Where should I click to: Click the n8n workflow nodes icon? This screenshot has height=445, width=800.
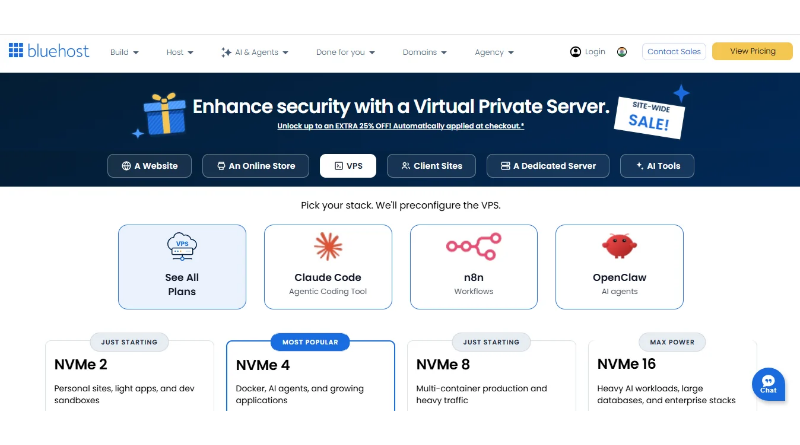[x=473, y=246]
